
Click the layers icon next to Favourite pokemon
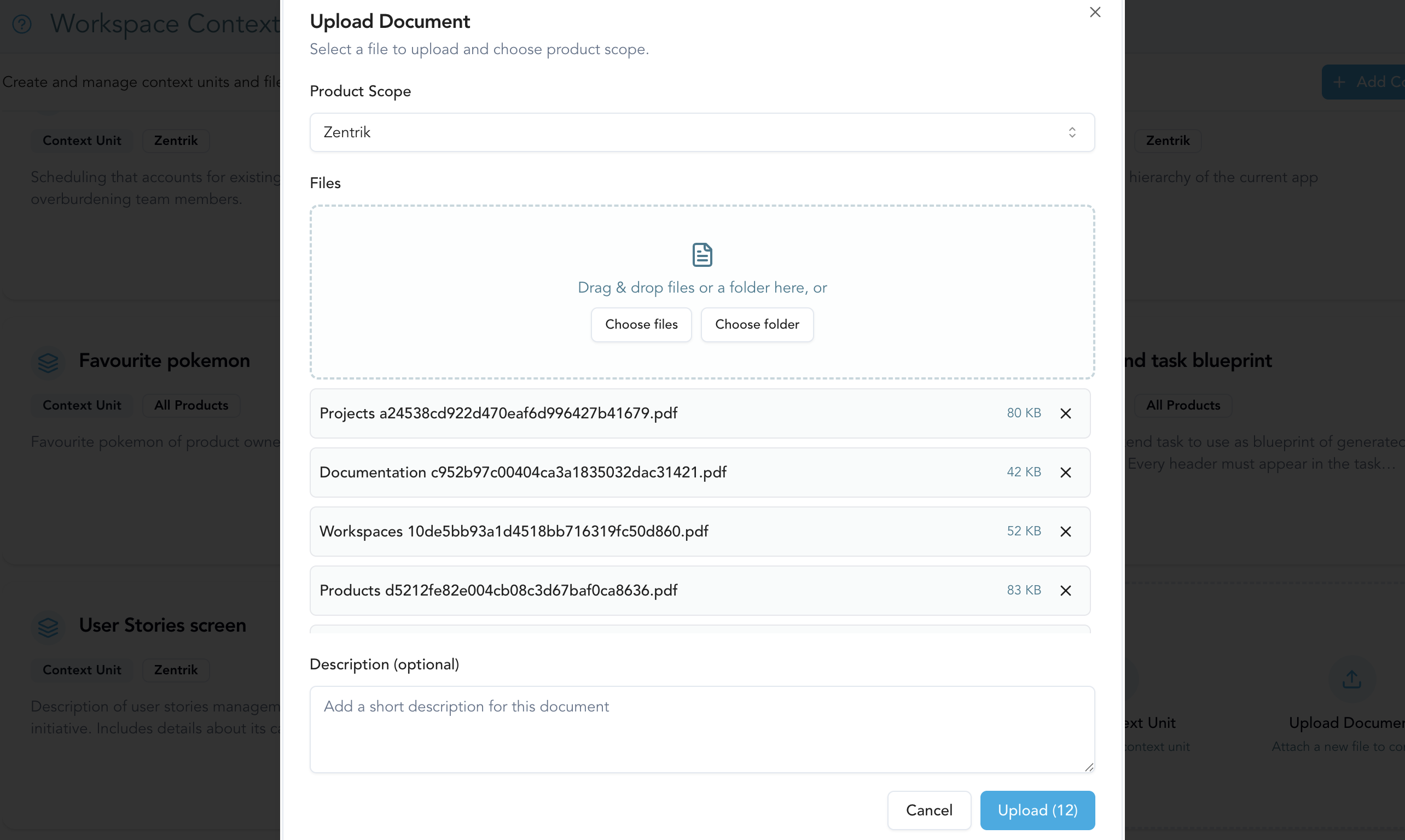(x=48, y=363)
